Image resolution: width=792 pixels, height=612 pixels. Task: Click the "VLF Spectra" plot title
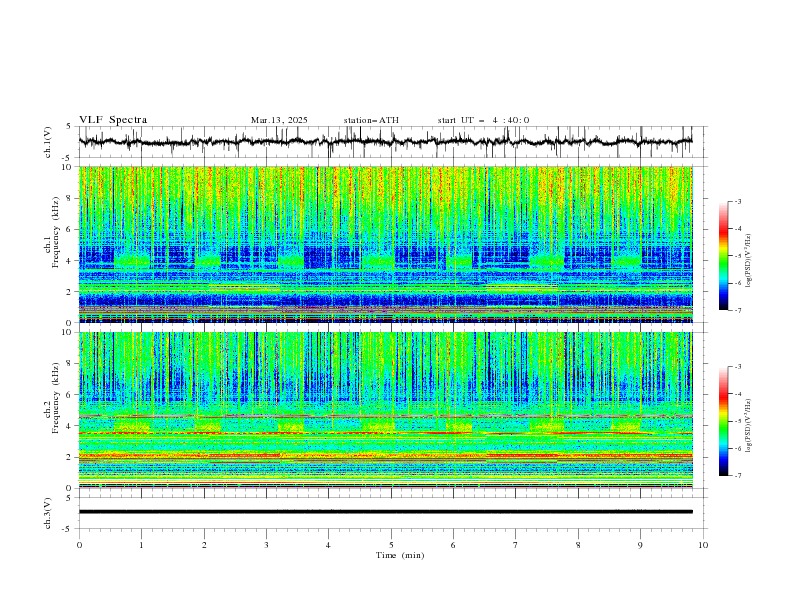113,120
